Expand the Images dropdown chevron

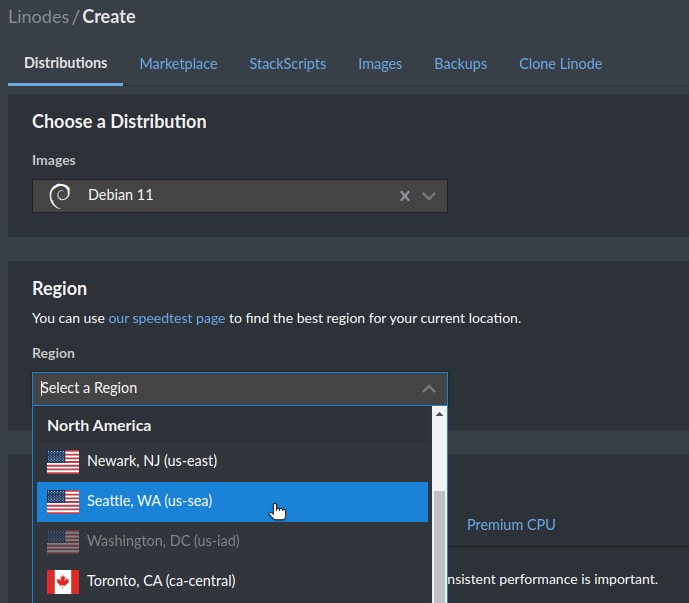pyautogui.click(x=429, y=196)
